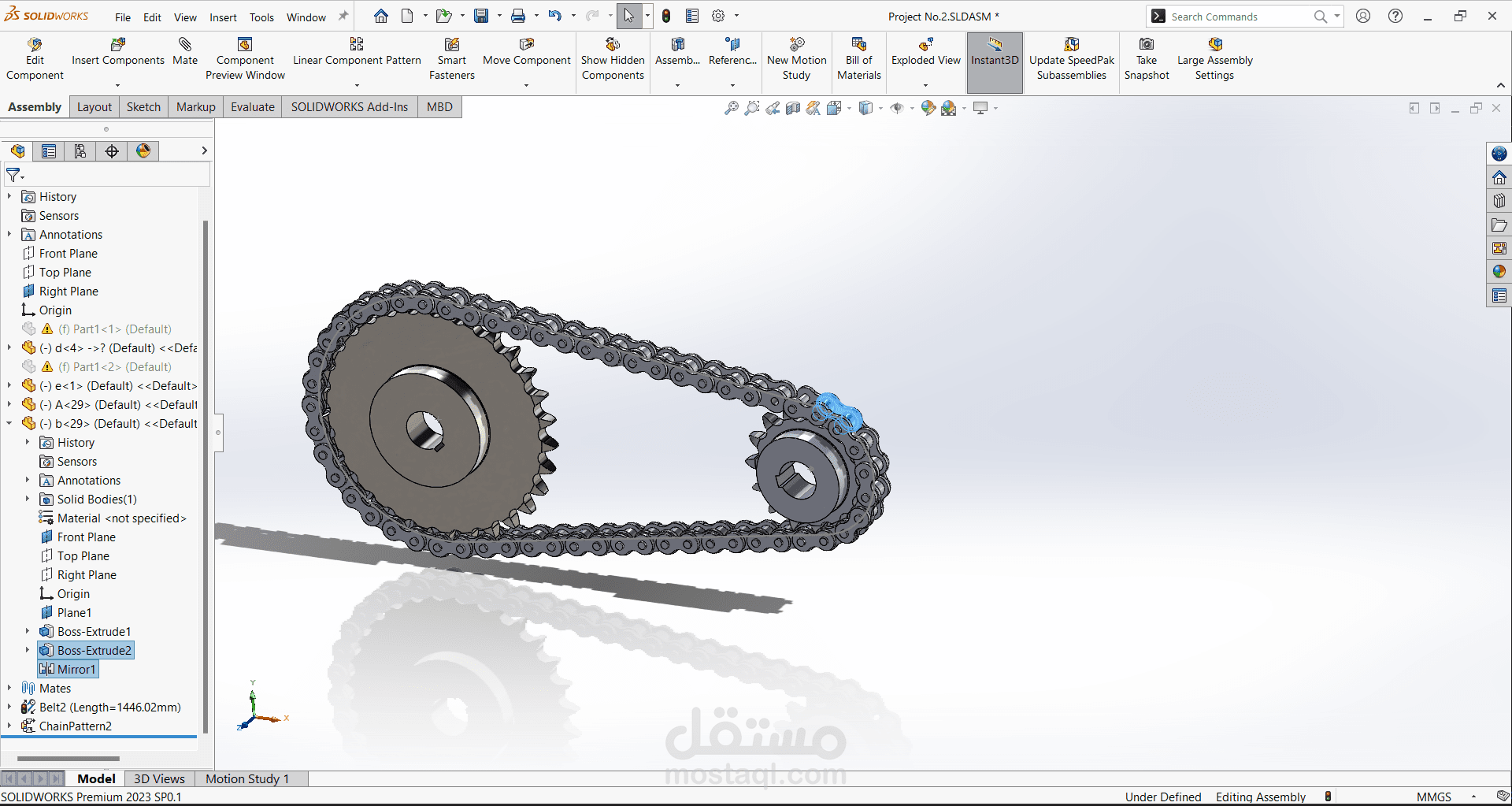
Task: Open the FeatureManager design tree tab
Action: (x=17, y=151)
